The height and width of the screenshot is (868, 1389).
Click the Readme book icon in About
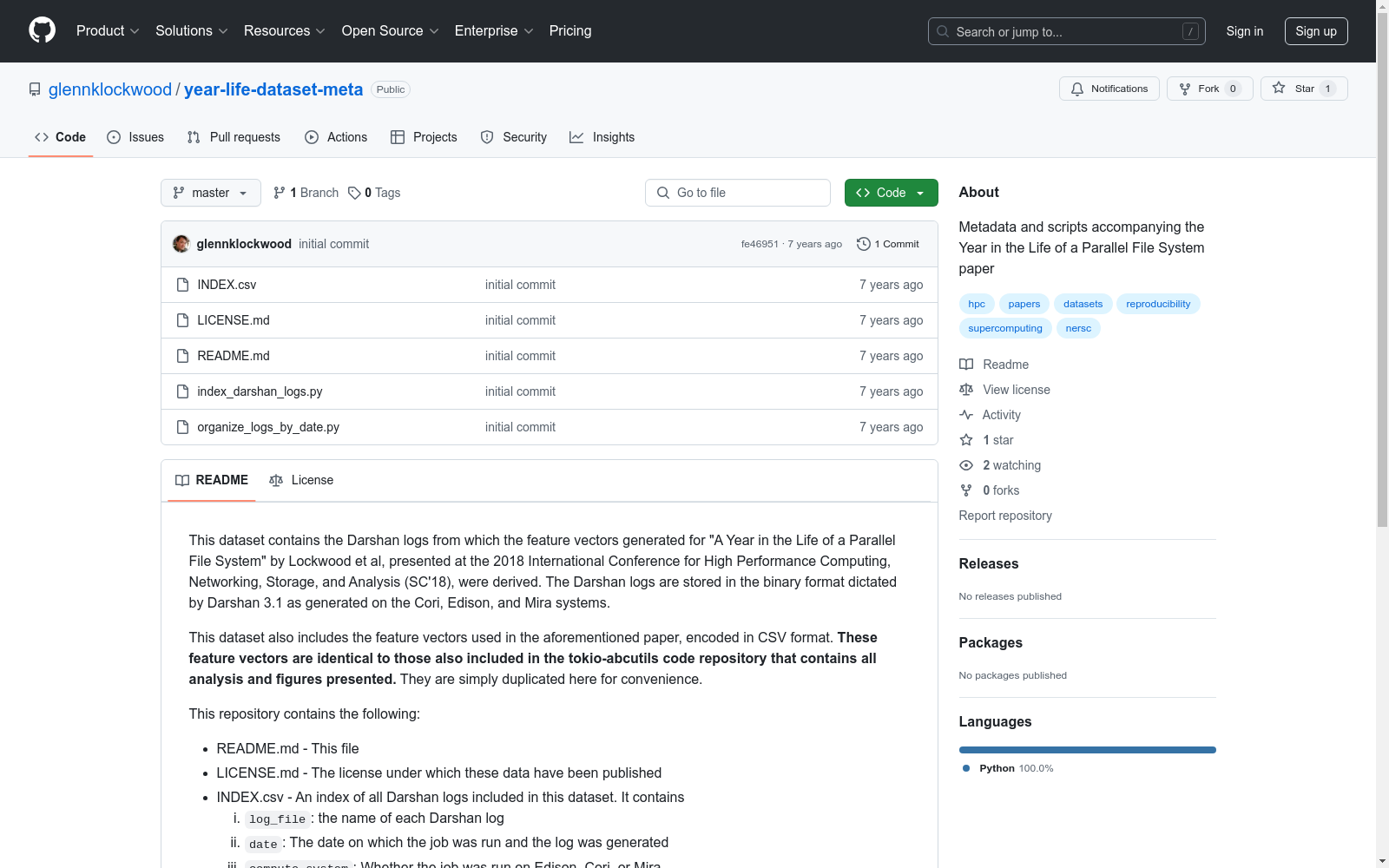click(966, 365)
